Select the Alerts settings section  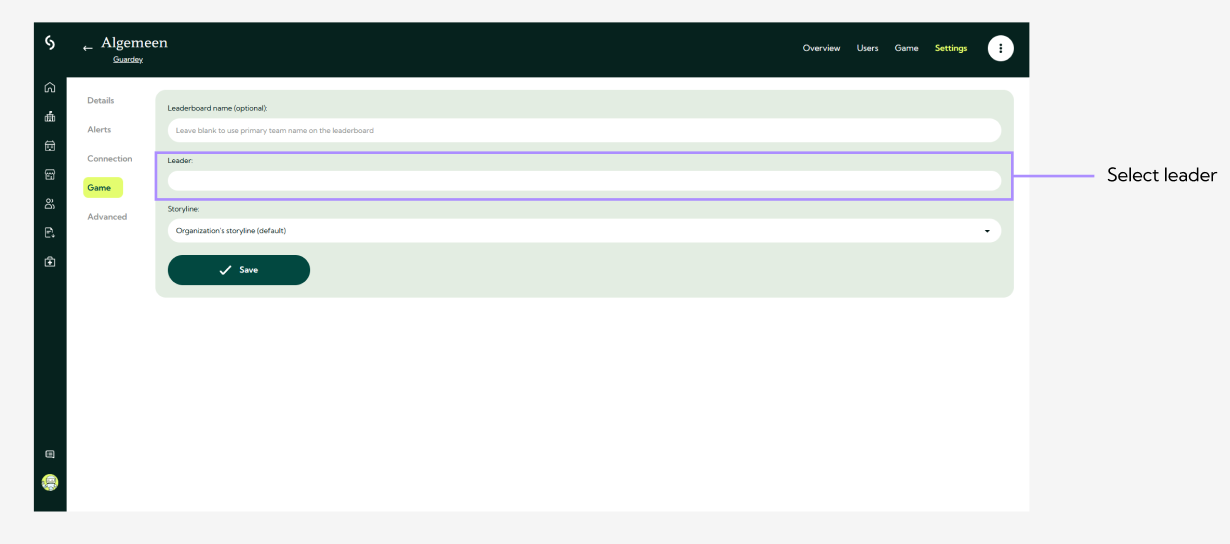pyautogui.click(x=99, y=130)
